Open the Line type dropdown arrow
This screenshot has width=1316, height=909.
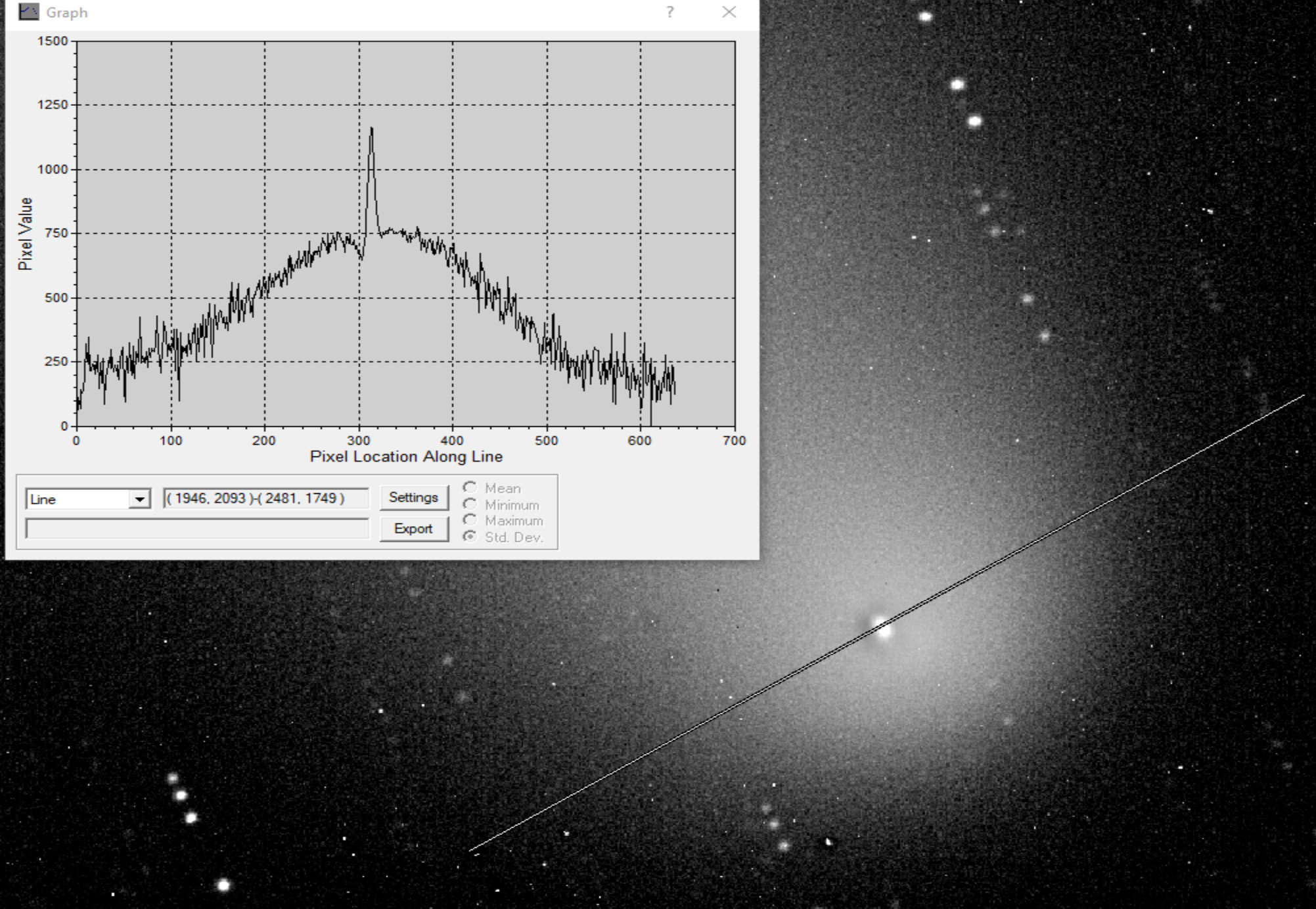point(139,500)
